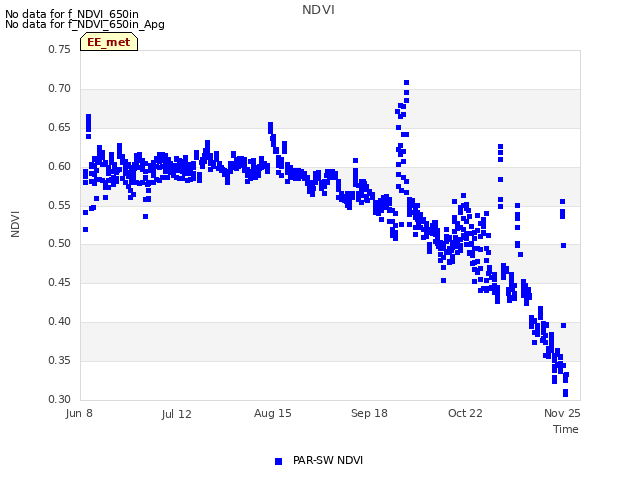Image resolution: width=640 pixels, height=480 pixels.
Task: Click the 0.70 y-axis tick label
Action: [60, 89]
